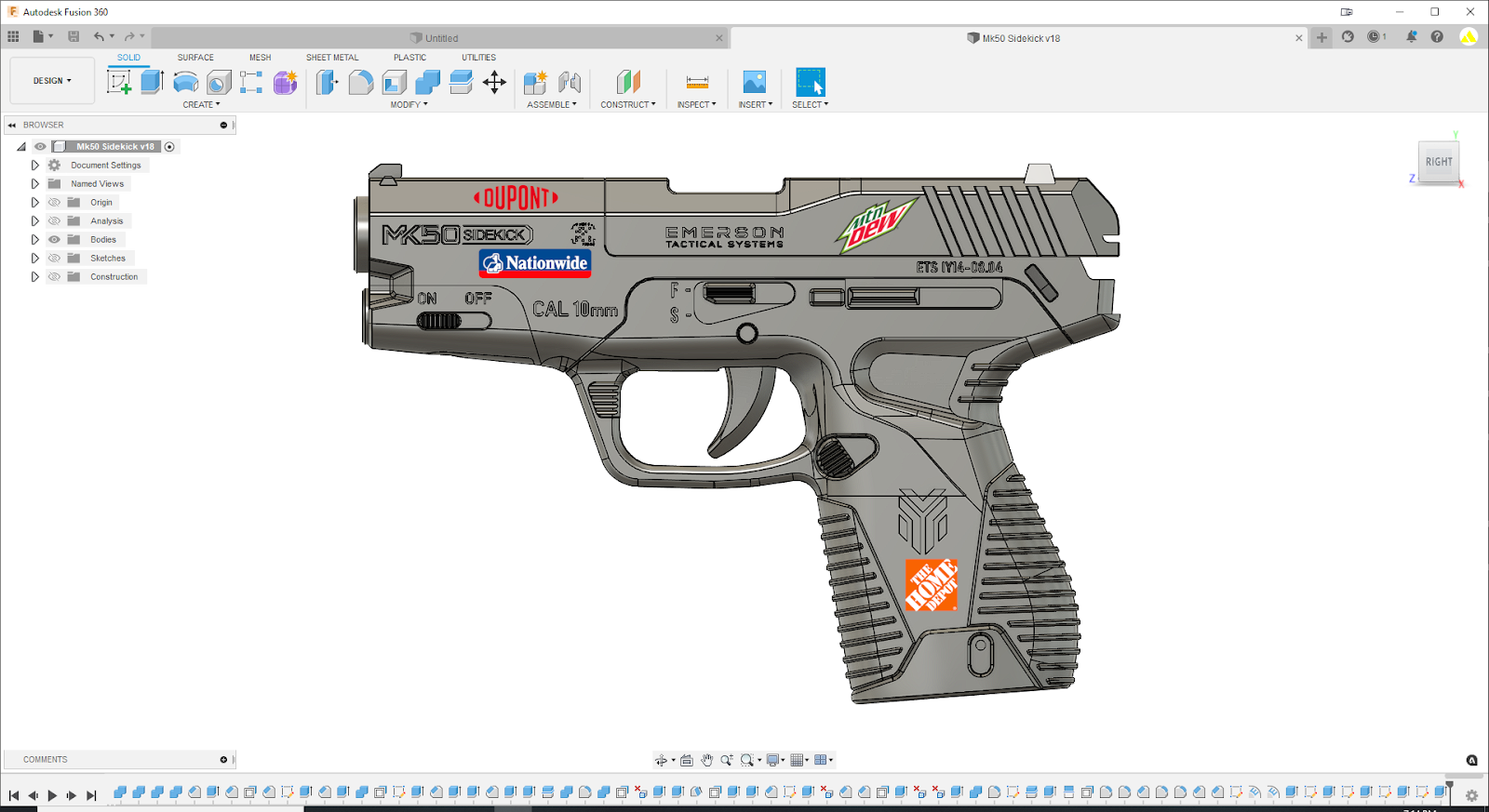1489x812 pixels.
Task: Show the Construction folder
Action: [x=54, y=276]
